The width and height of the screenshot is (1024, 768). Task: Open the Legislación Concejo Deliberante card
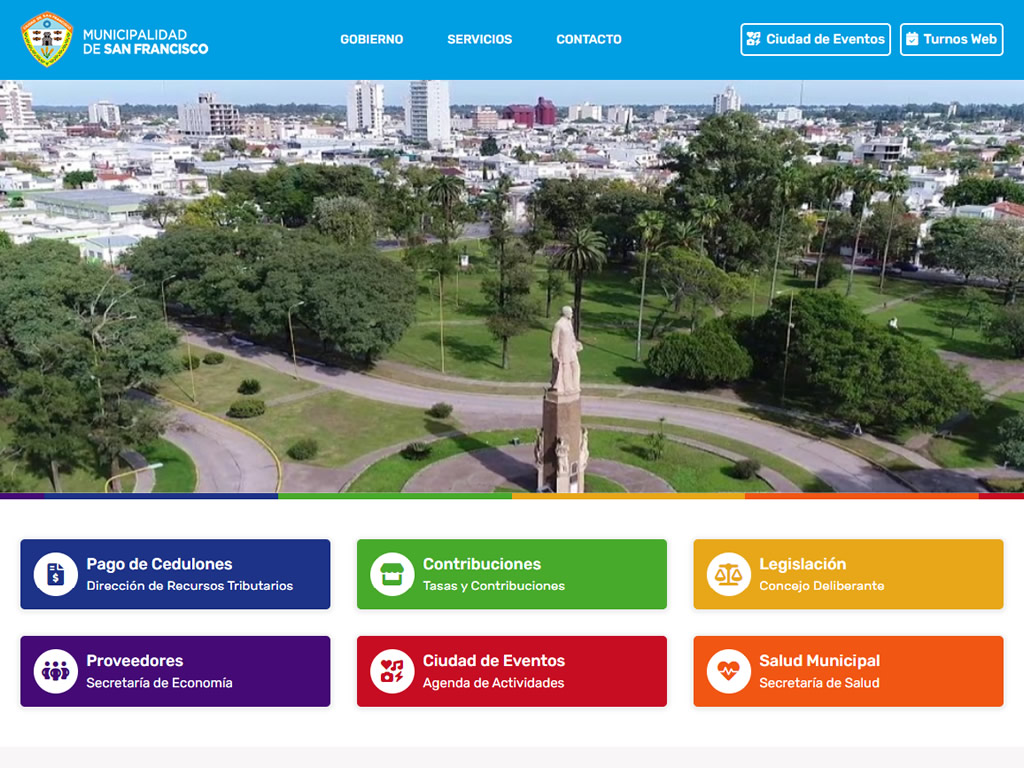pos(848,574)
